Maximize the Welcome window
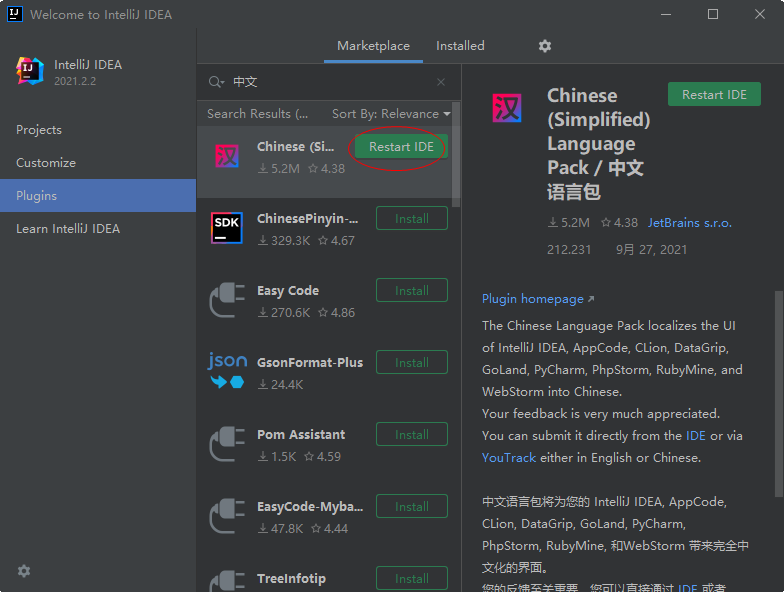Viewport: 784px width, 592px height. 713,14
